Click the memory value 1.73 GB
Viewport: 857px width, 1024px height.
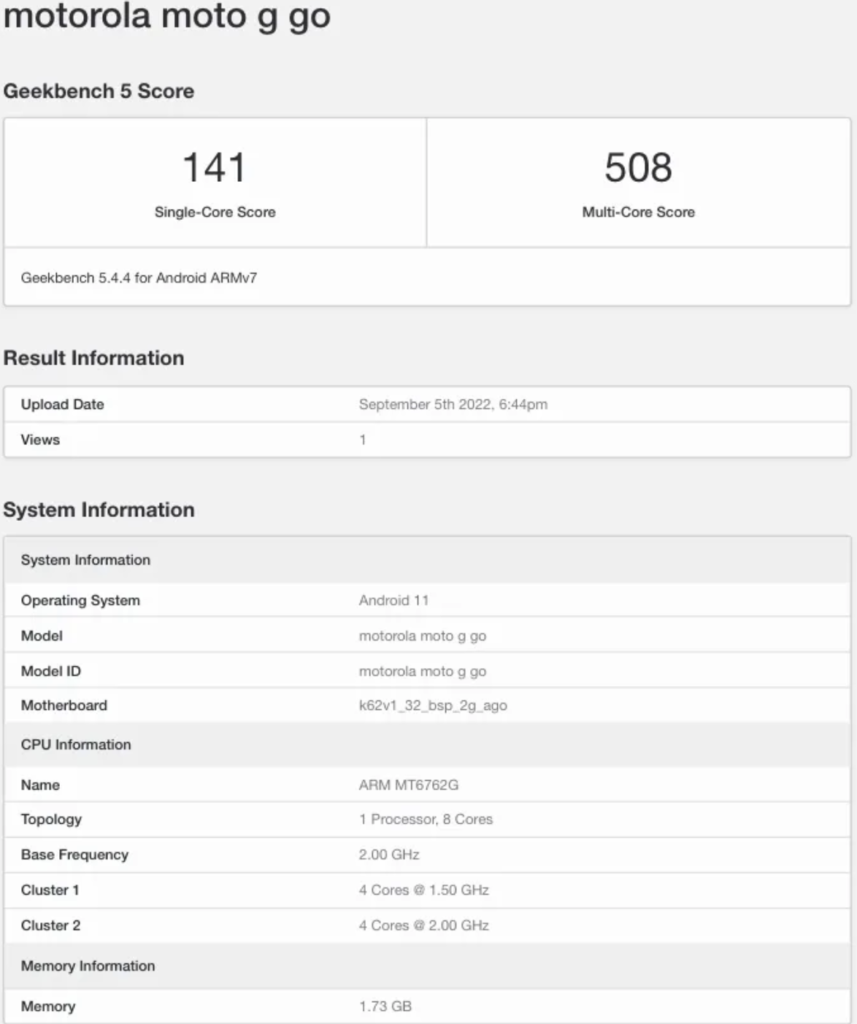385,1006
